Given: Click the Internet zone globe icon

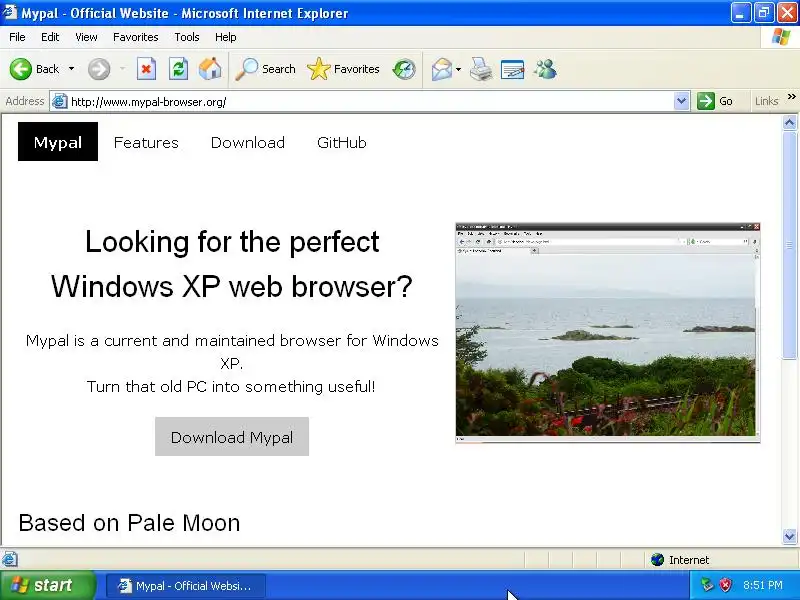Looking at the screenshot, I should coord(657,560).
